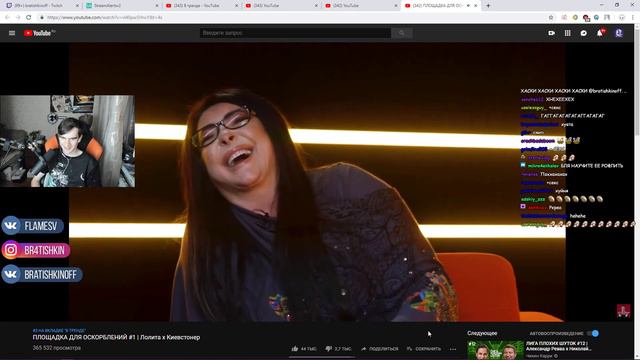Open the YouTube messages icon
Viewport: 640px width, 360px height.
point(584,33)
